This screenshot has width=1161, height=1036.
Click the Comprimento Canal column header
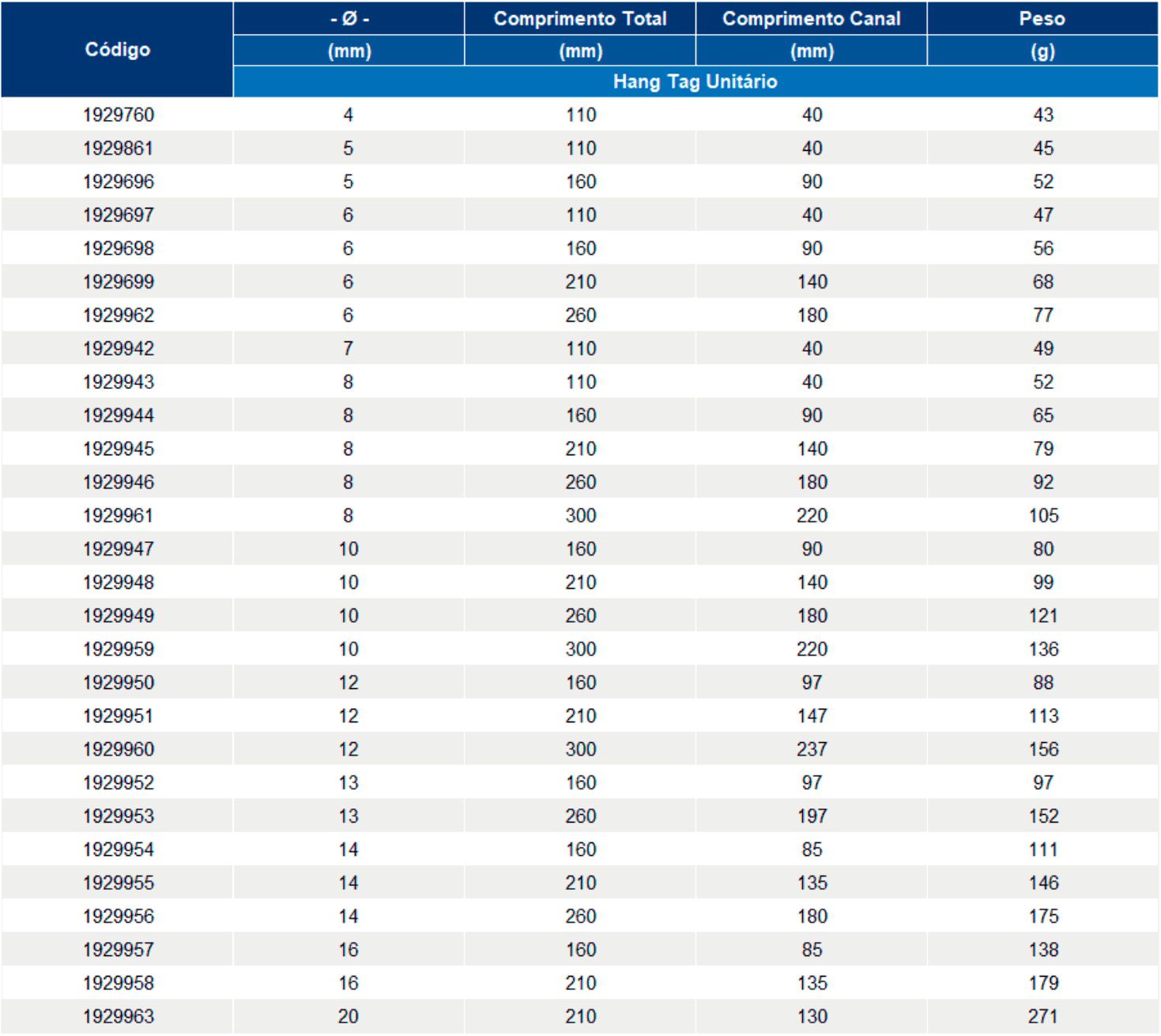point(811,19)
